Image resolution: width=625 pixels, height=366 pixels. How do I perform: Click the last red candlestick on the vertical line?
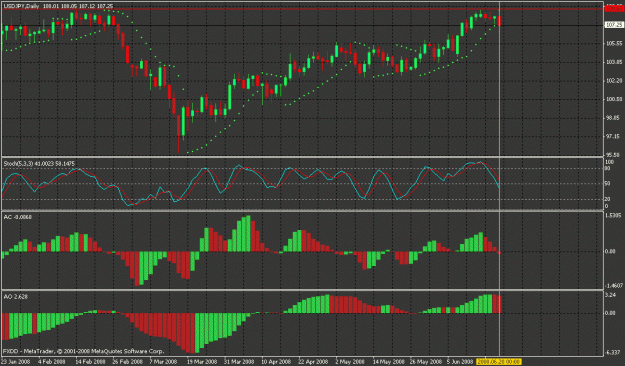point(499,21)
